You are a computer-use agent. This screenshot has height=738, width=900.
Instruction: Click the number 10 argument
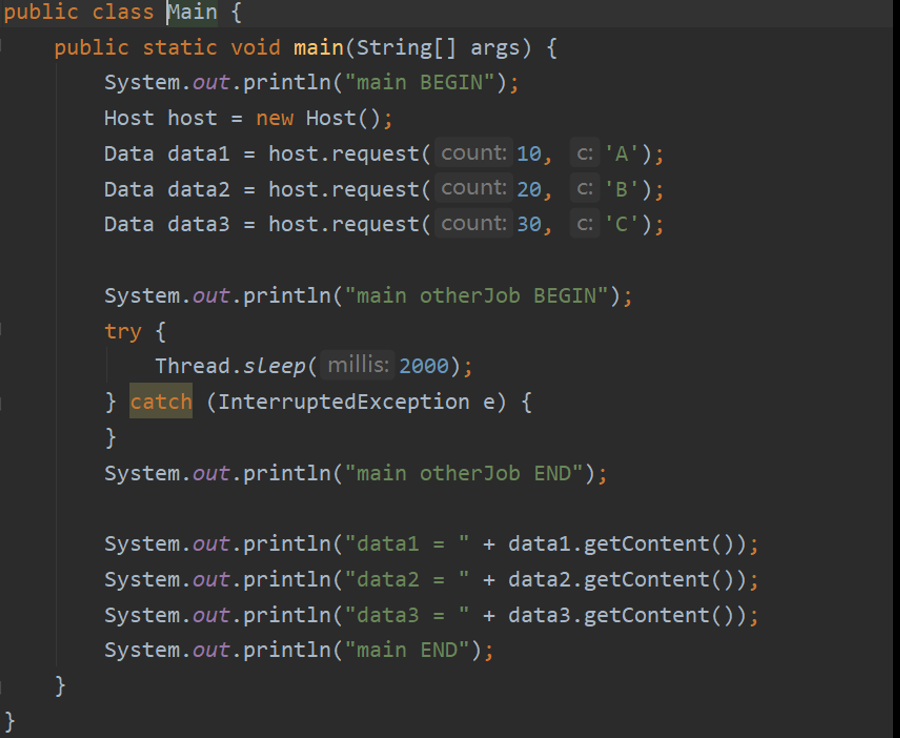(529, 154)
